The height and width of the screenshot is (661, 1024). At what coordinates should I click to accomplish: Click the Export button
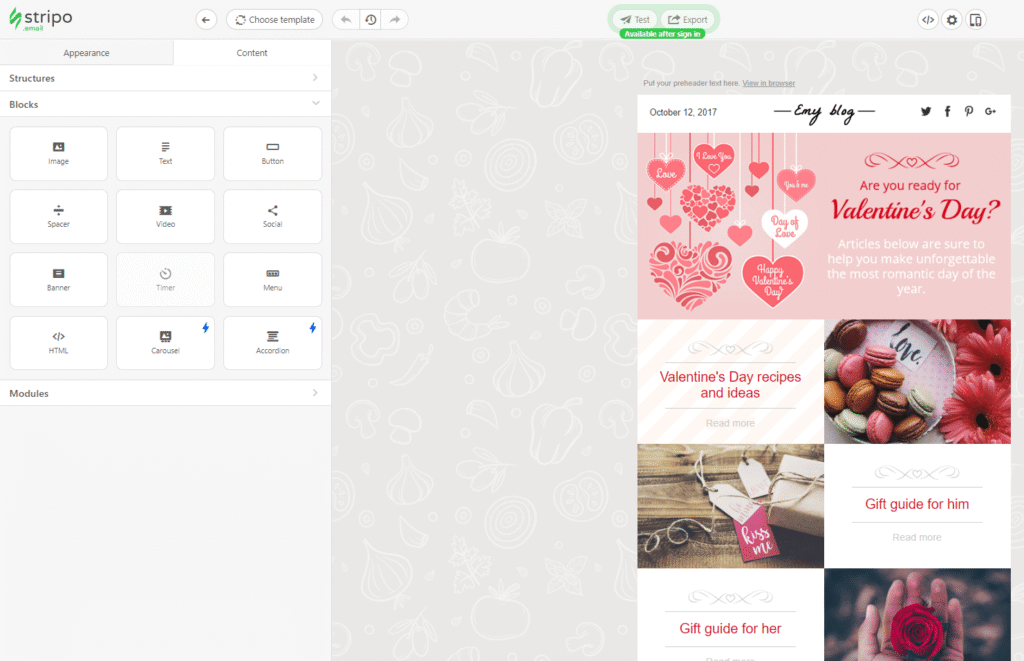pyautogui.click(x=688, y=19)
